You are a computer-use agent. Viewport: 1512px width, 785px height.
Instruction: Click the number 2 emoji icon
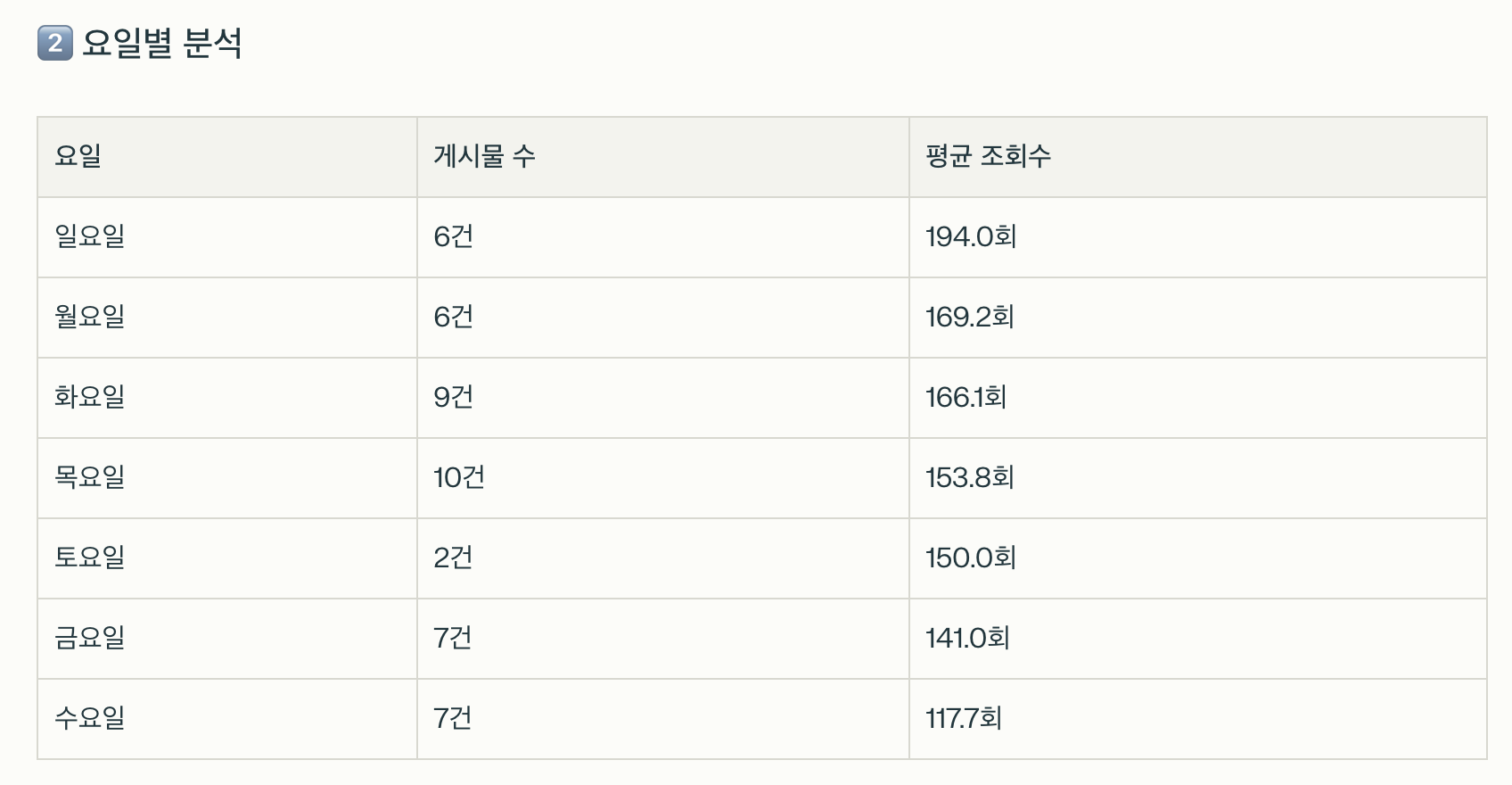(54, 43)
